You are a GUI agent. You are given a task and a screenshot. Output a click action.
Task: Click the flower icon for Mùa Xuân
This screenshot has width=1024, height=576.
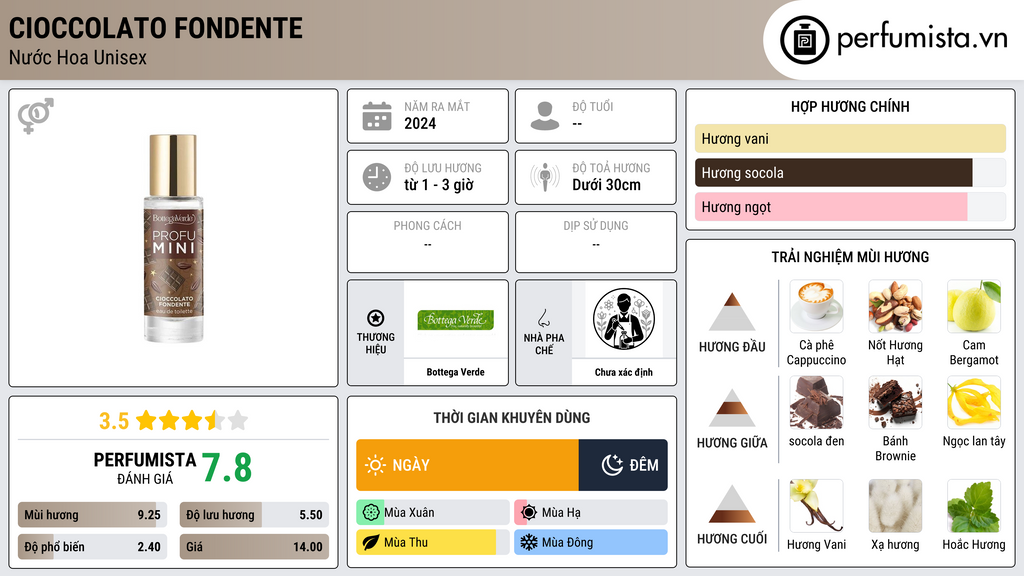(x=371, y=513)
